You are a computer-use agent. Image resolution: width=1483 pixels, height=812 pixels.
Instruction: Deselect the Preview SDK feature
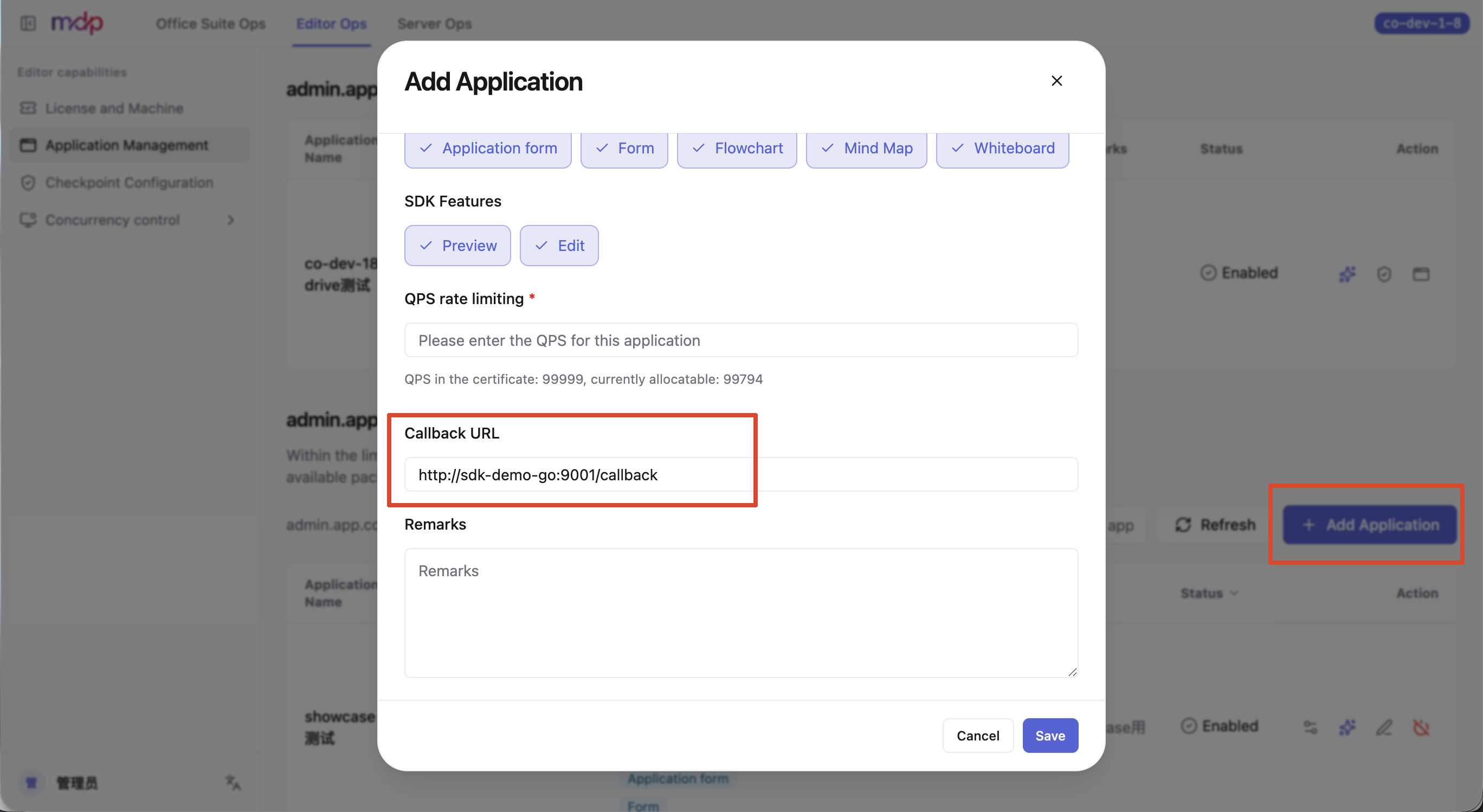457,246
